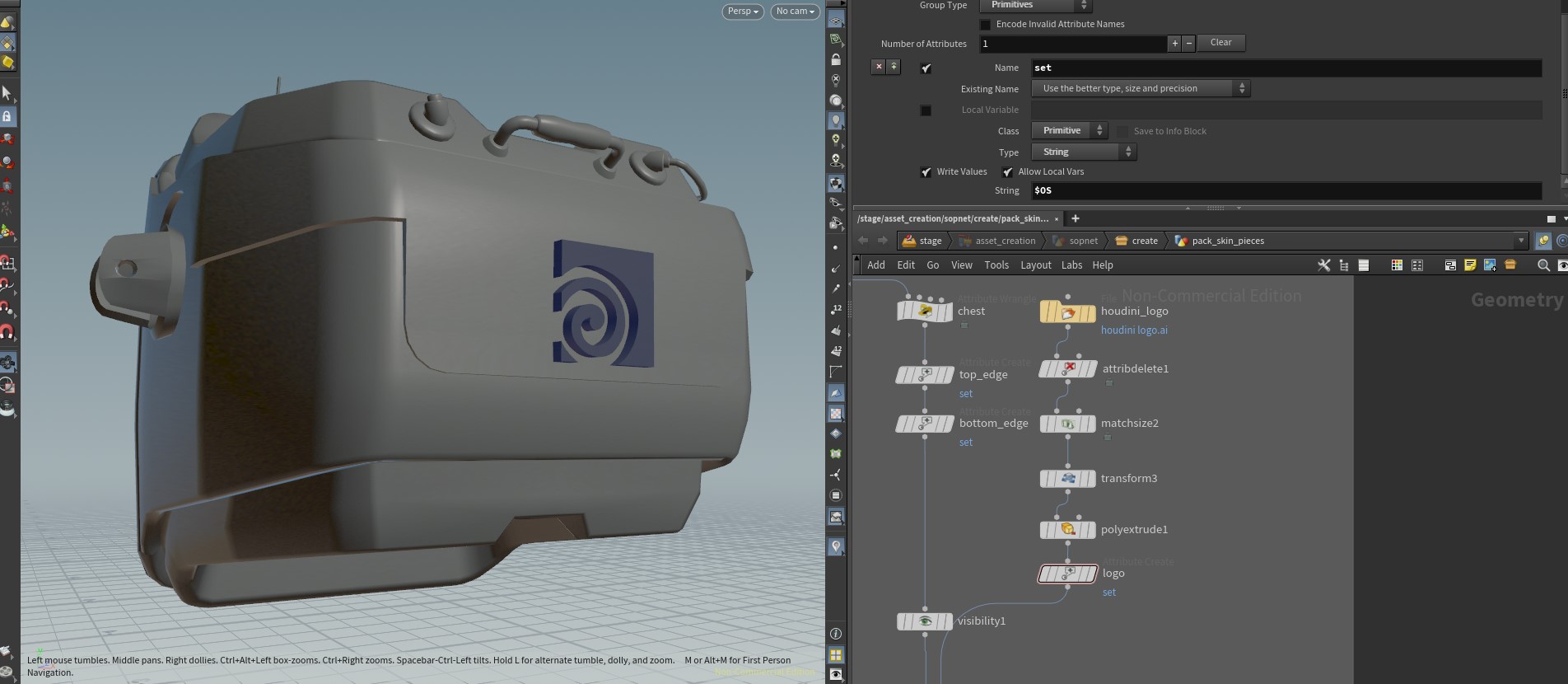Open the Add menu in network editor
Image resolution: width=1568 pixels, height=684 pixels.
pos(876,265)
